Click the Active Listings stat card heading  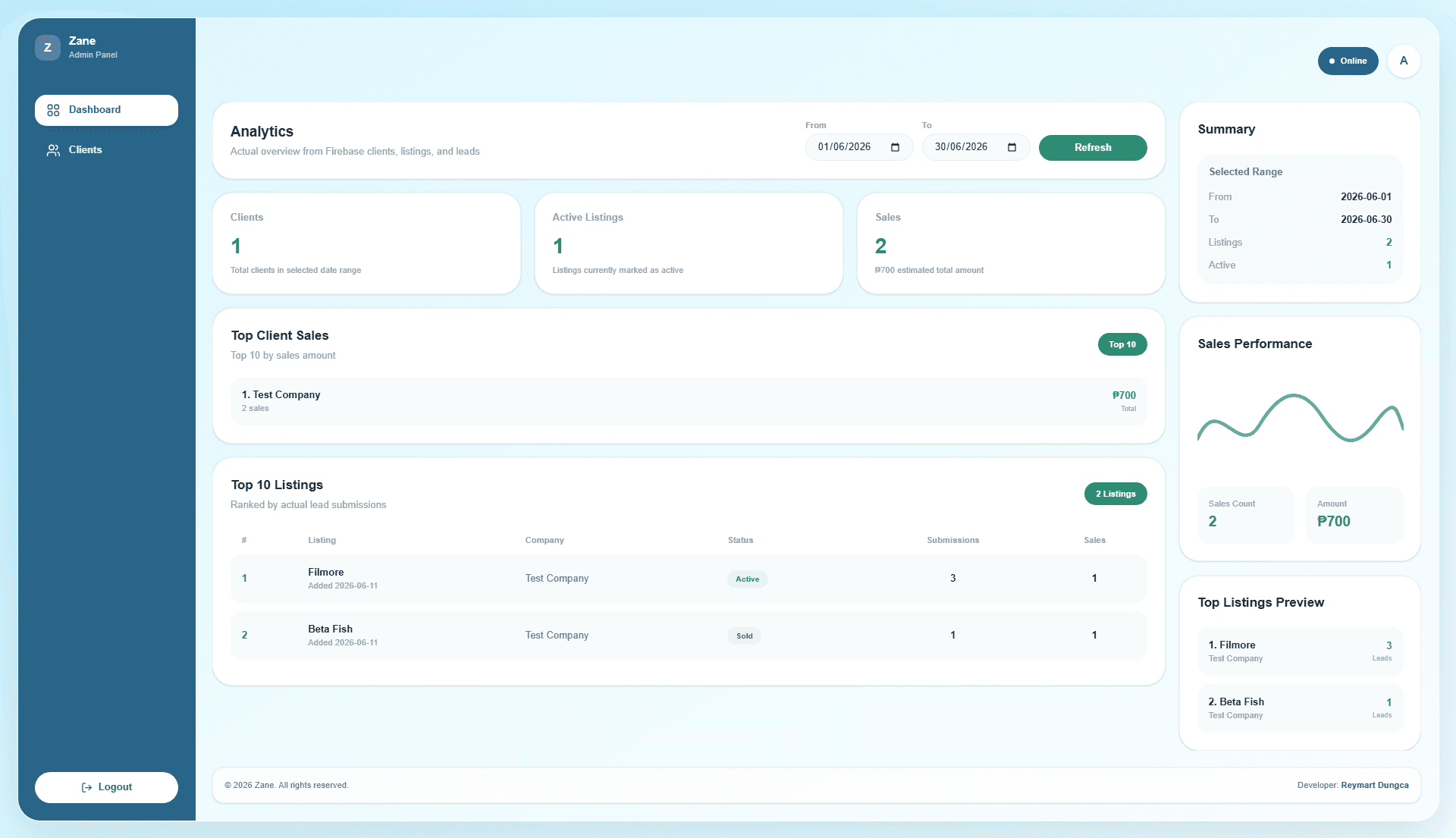(x=588, y=218)
